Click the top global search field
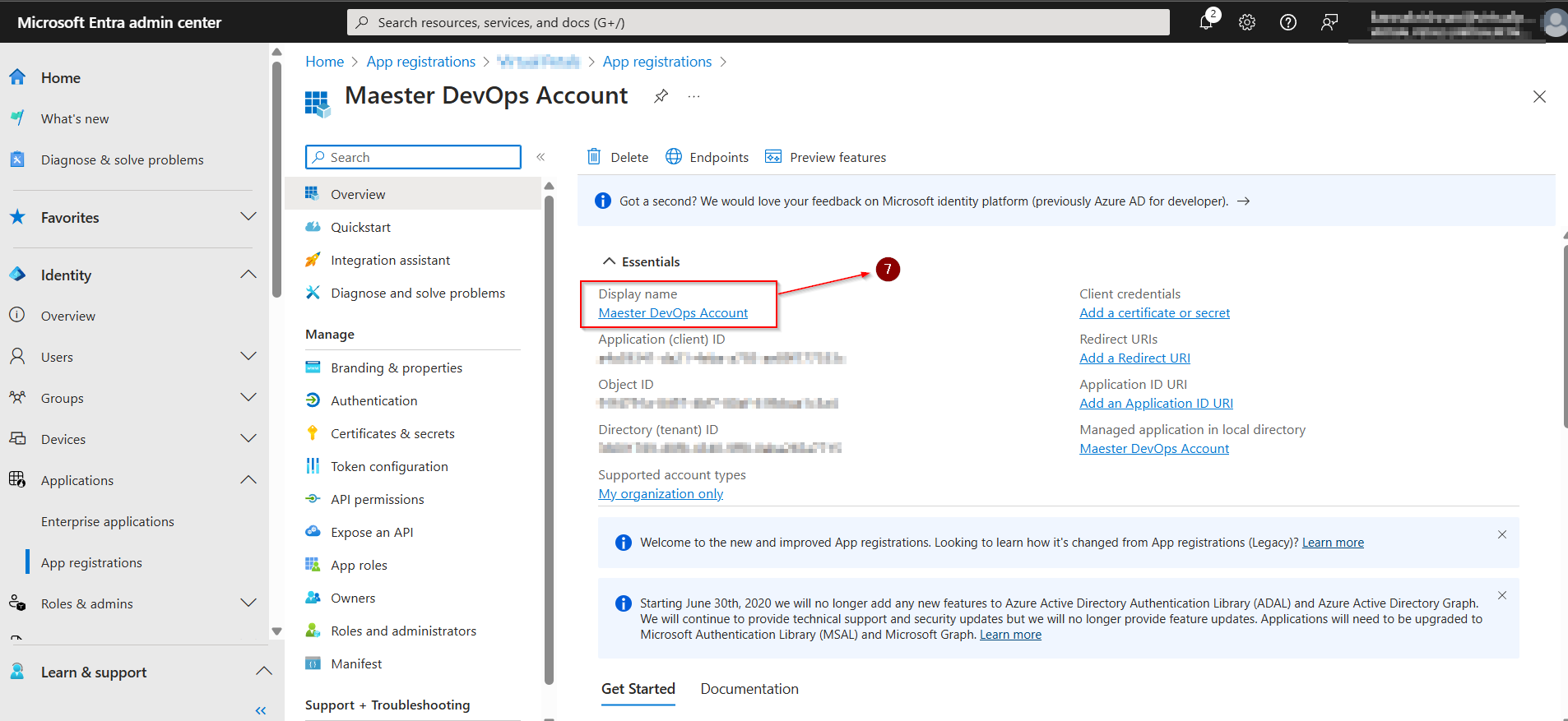Screen dimensions: 1568x721 758,22
